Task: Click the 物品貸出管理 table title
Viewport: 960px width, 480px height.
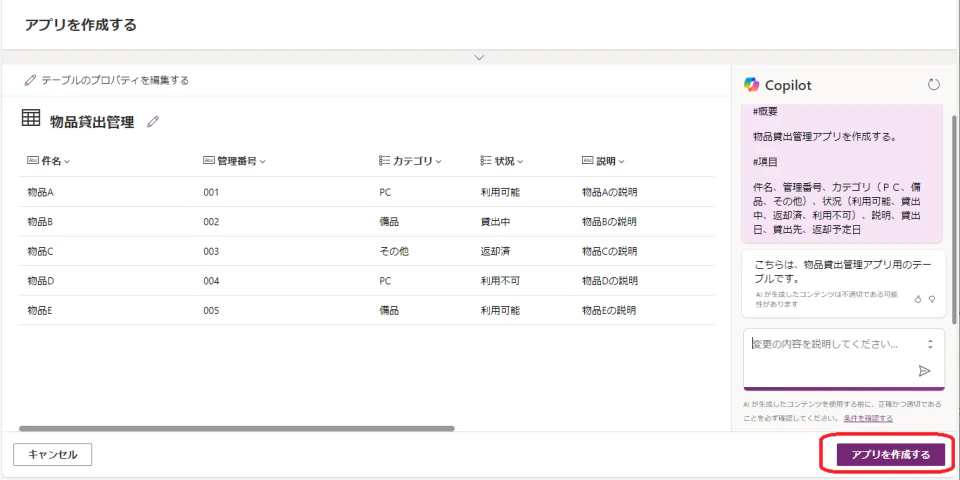Action: click(92, 122)
